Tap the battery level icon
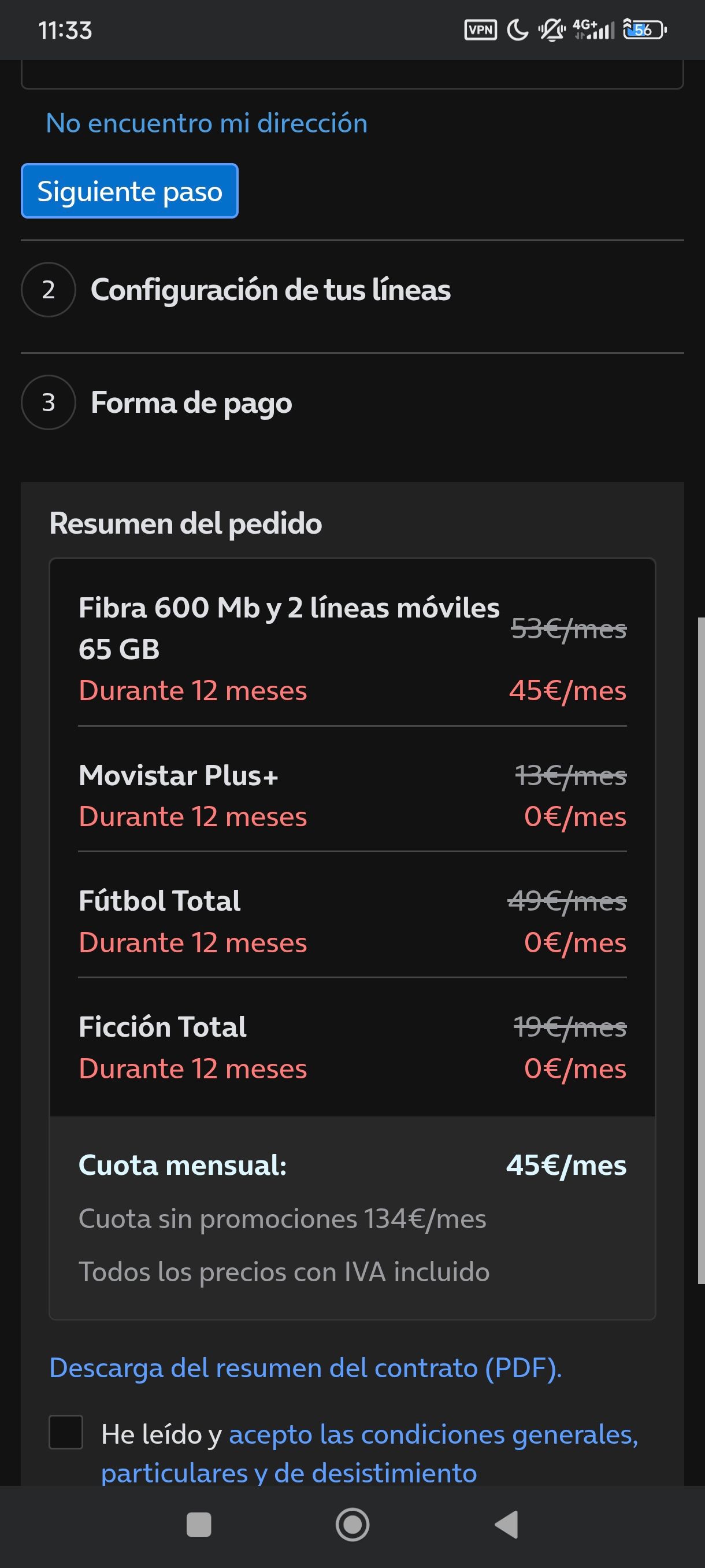Screen dimensions: 705x1568 644,30
